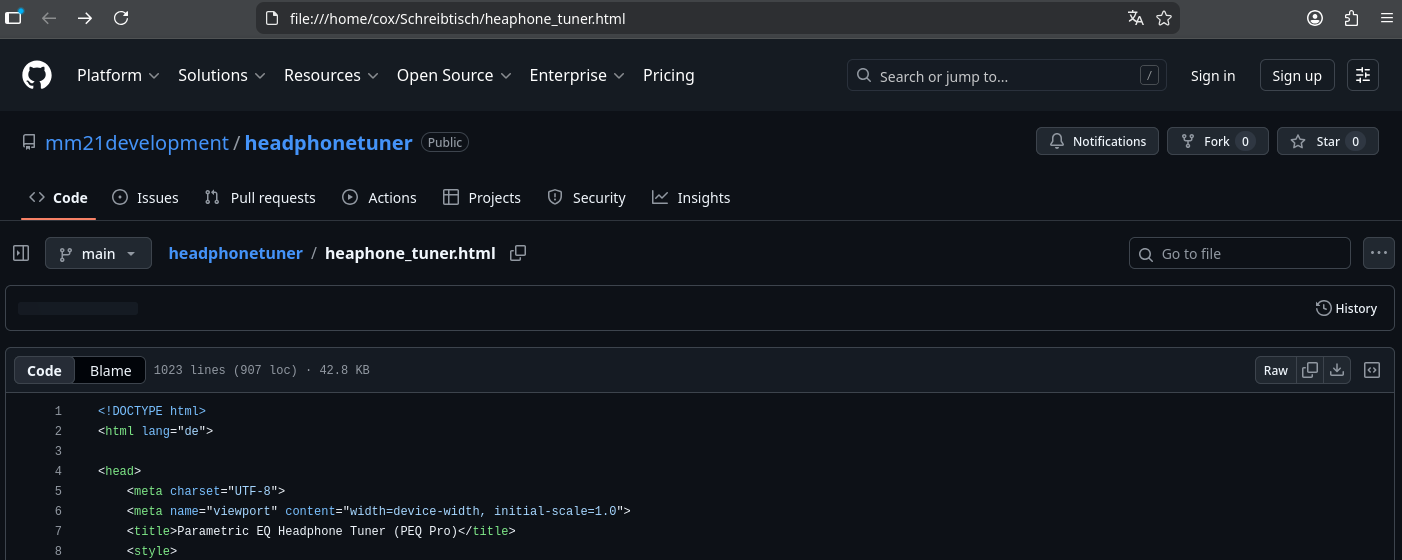Open the three-dot more file actions menu
1402x560 pixels.
1379,253
